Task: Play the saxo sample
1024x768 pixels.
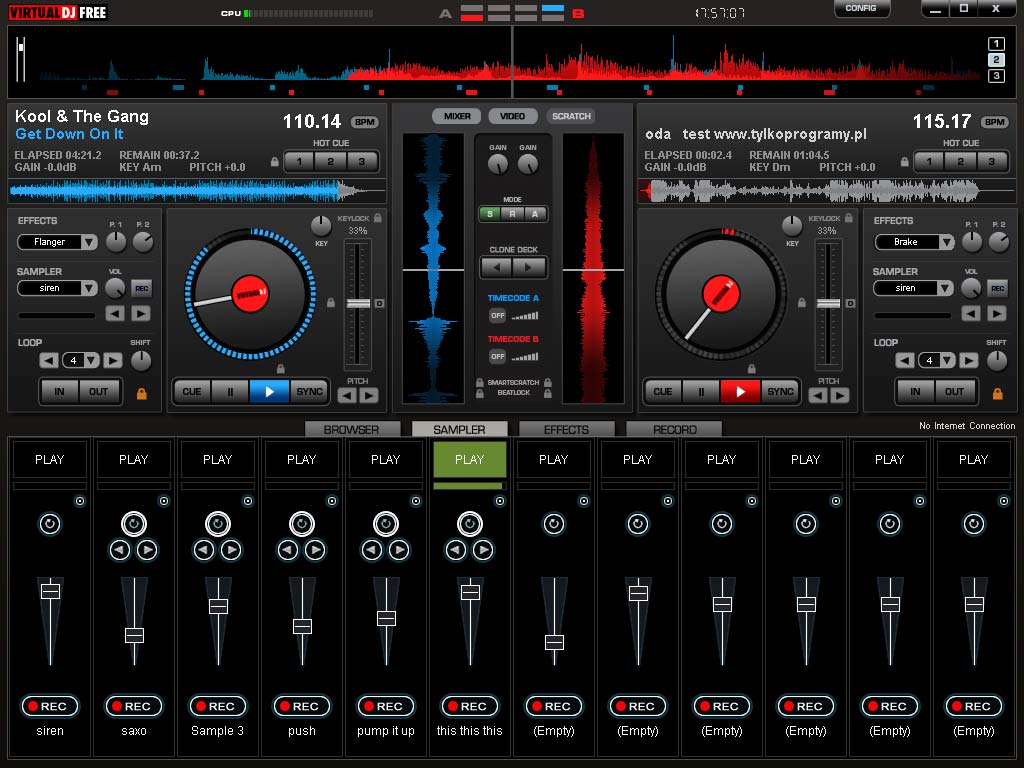Action: (134, 460)
